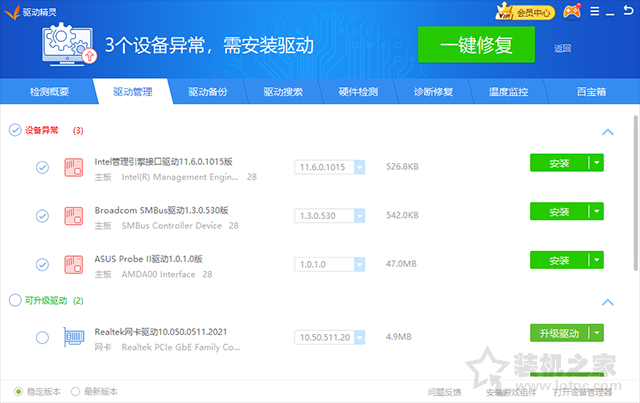Click the SMBus Controller Device description
Viewport: 640px width, 403px height.
(172, 226)
